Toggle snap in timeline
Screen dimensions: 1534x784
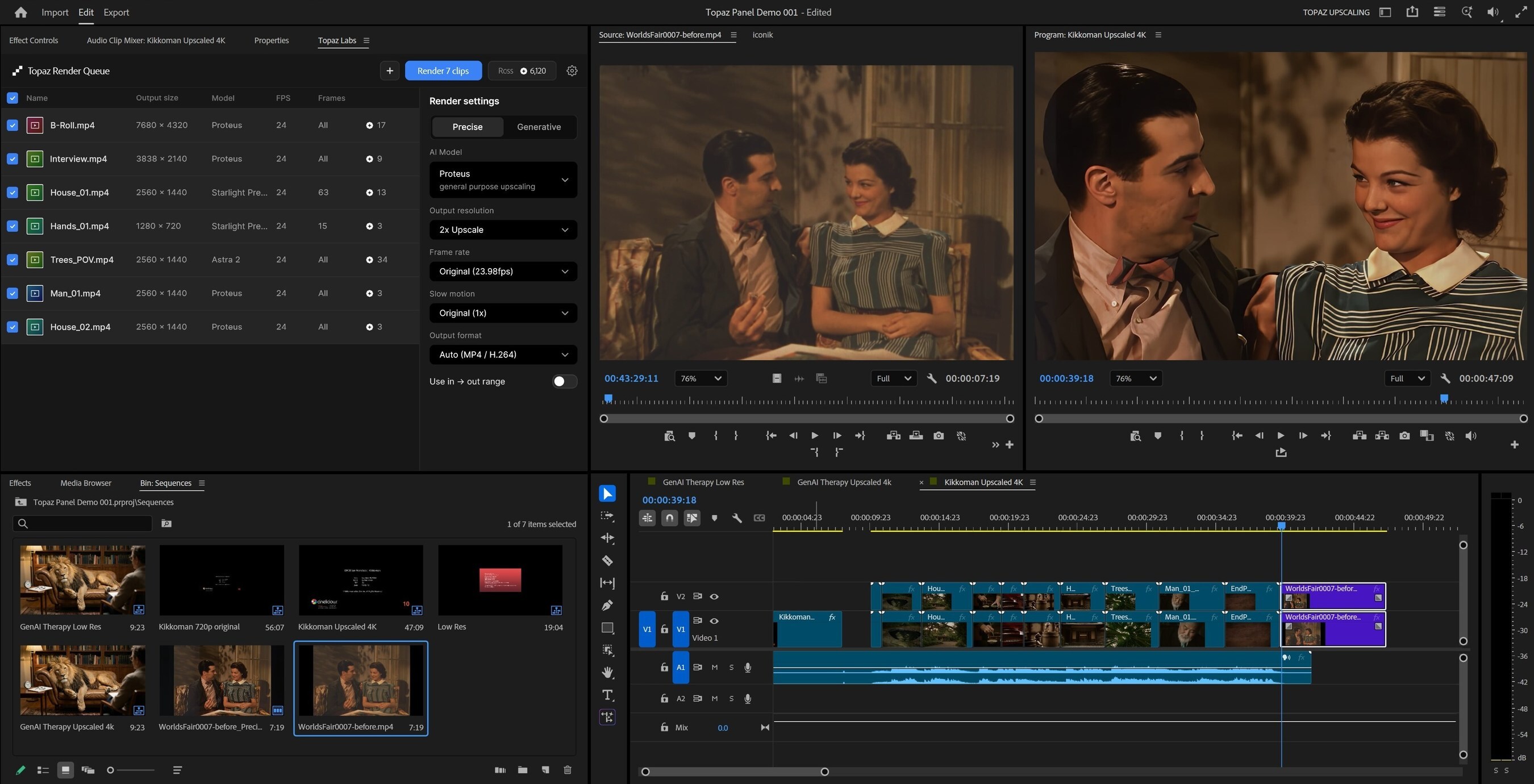(669, 518)
